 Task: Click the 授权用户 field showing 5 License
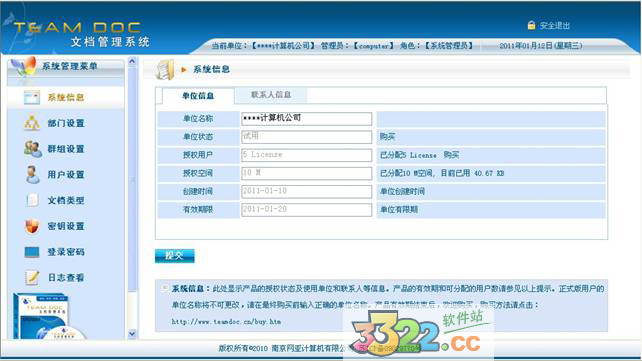(306, 155)
